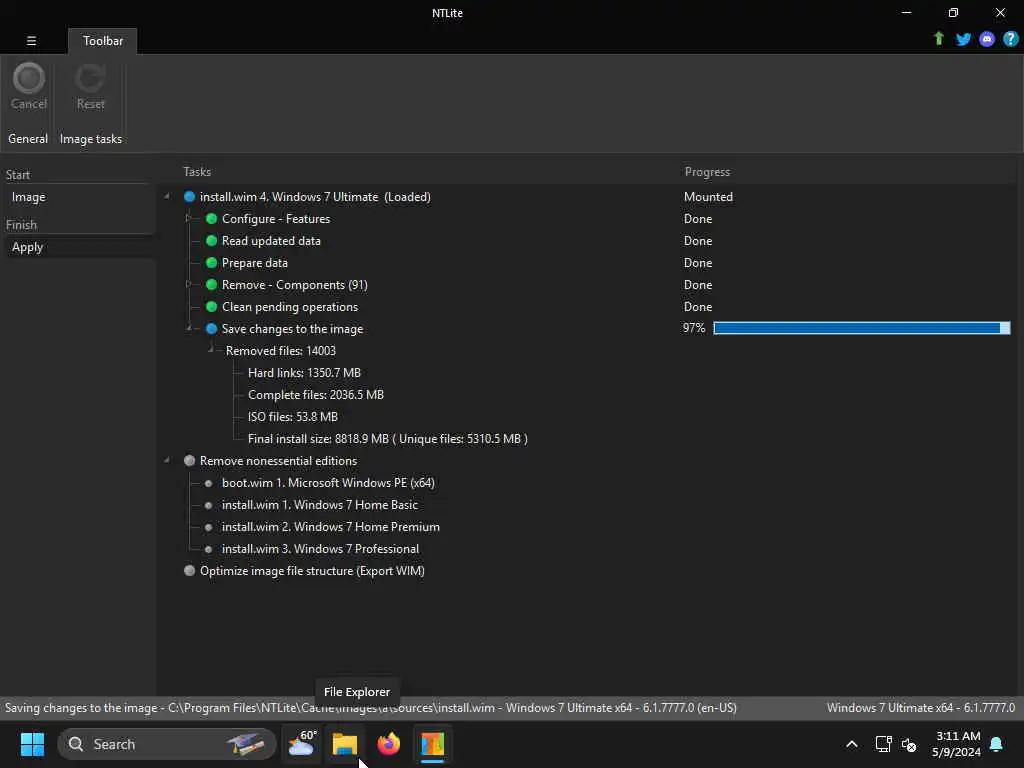Launch Firefox from the taskbar
Screen dimensions: 1024x768
tap(389, 744)
